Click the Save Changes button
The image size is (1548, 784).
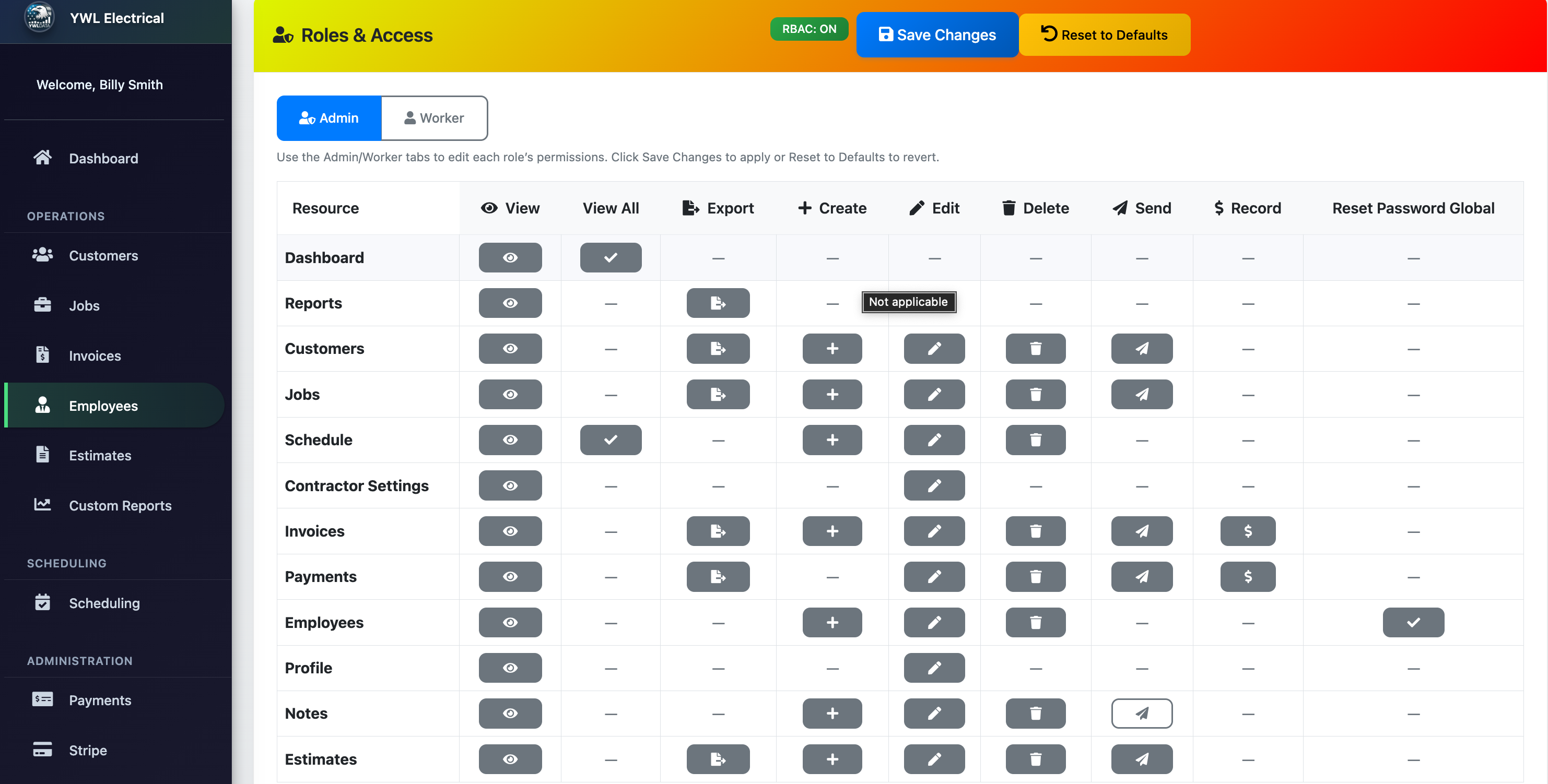pos(936,34)
